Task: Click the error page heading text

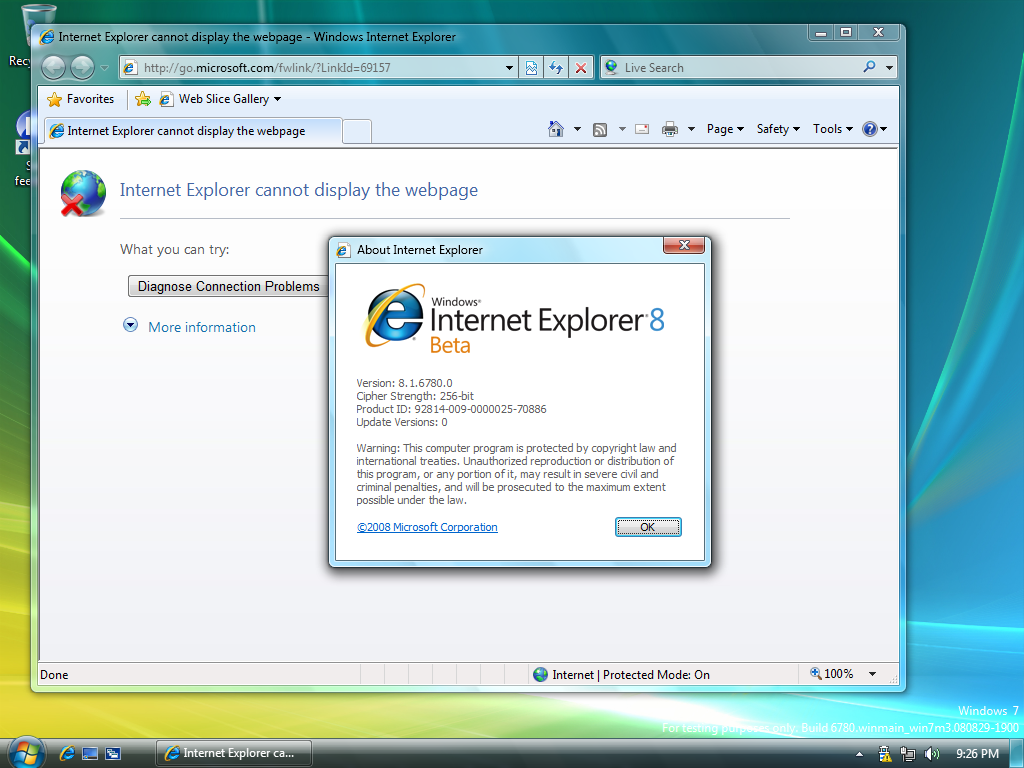Action: (298, 190)
